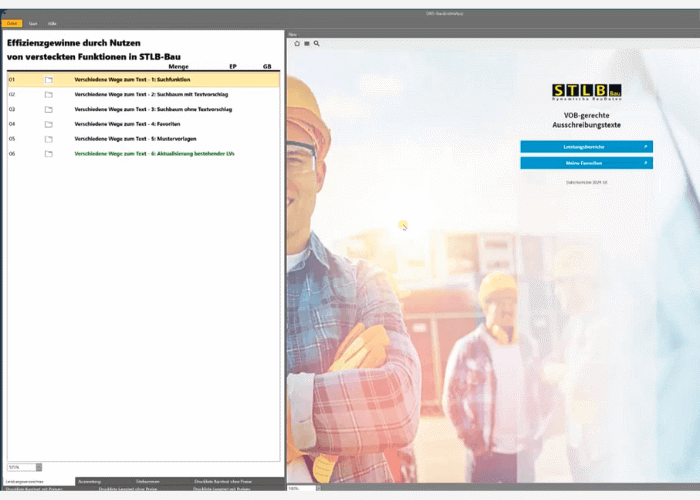This screenshot has height=500, width=700.
Task: Click folder icon of row 03
Action: click(x=48, y=109)
